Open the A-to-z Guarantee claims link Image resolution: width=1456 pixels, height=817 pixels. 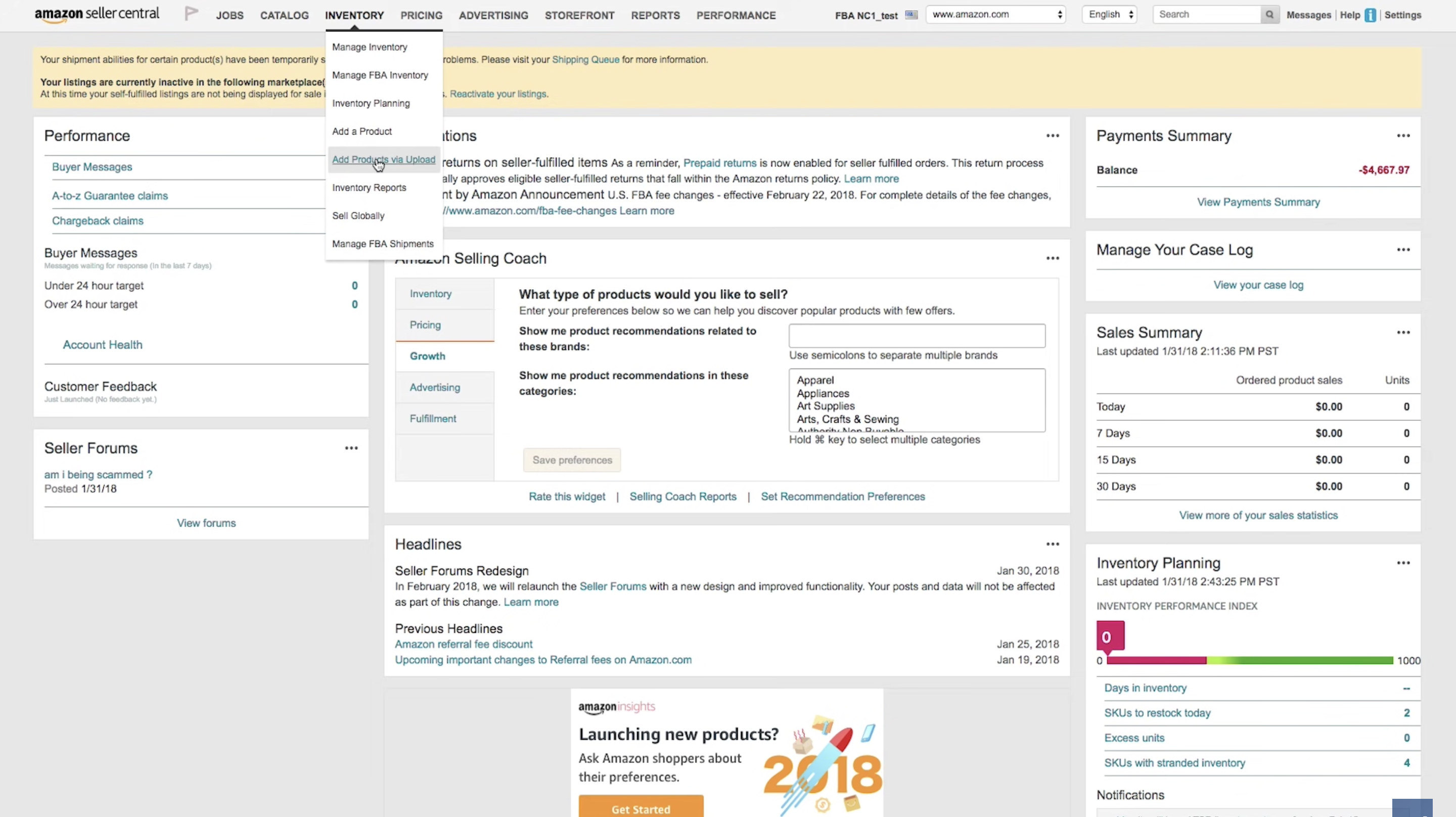(x=110, y=196)
